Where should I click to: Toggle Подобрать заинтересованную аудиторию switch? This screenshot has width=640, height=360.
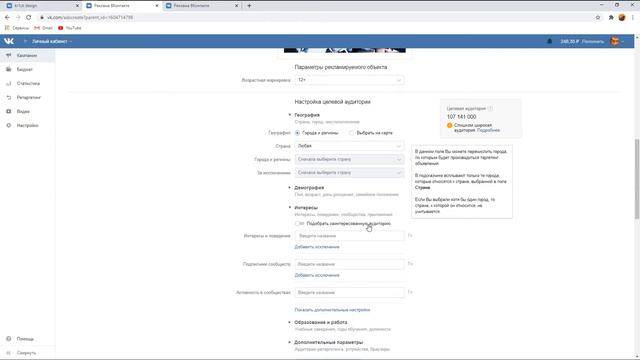click(300, 223)
